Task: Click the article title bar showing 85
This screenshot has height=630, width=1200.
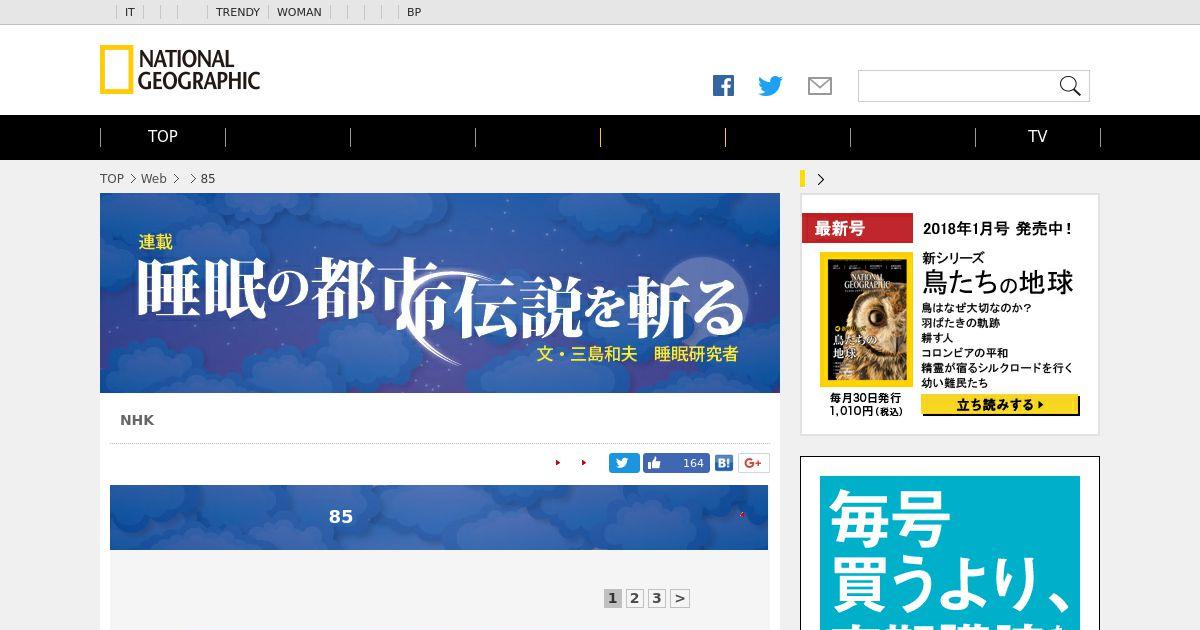Action: click(x=439, y=517)
